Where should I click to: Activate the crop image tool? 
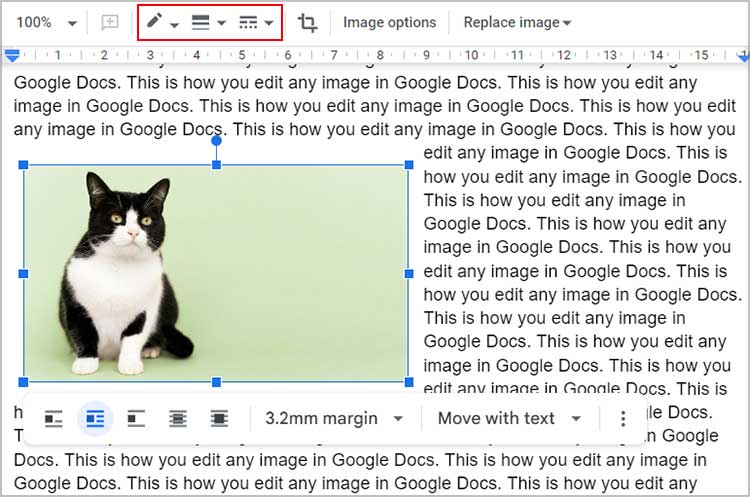[x=307, y=22]
